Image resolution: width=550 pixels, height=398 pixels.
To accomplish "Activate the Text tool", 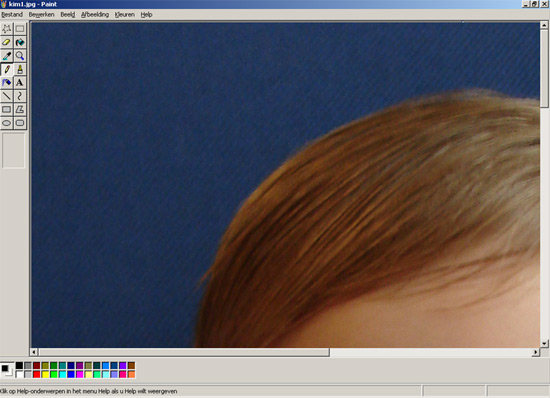I will pyautogui.click(x=20, y=83).
